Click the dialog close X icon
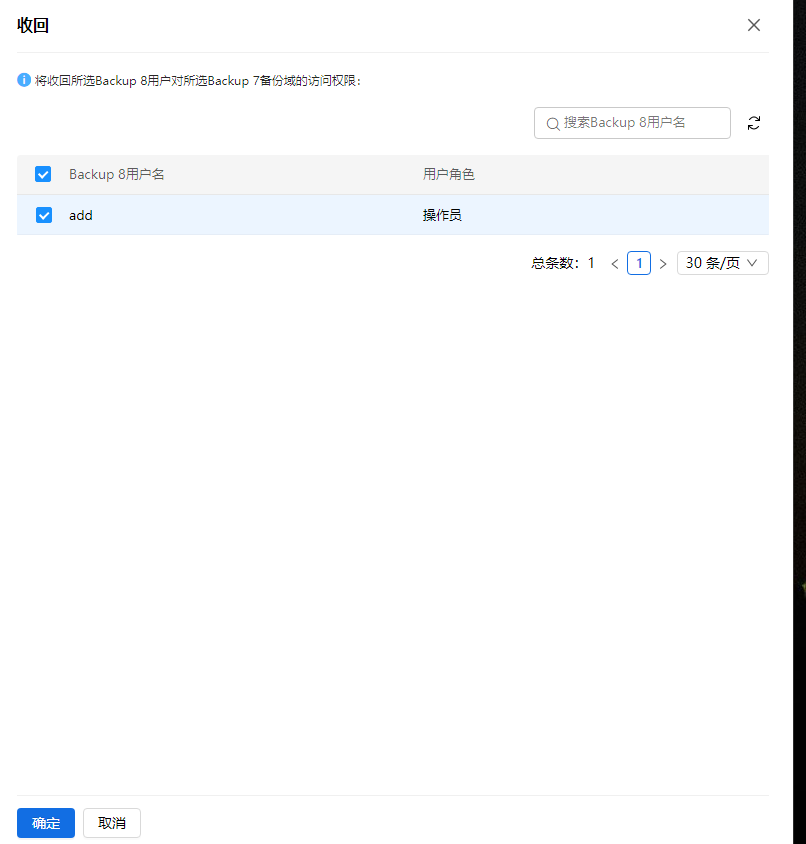806x844 pixels. [753, 25]
